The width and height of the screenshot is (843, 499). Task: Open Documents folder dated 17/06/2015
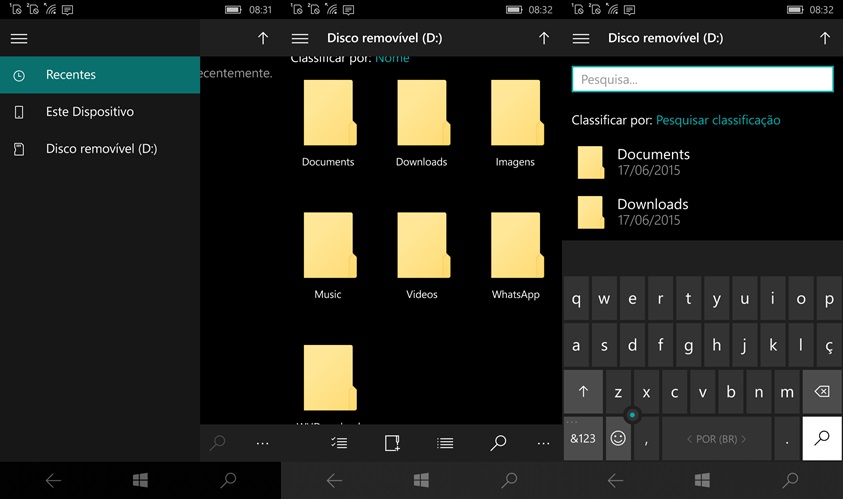tap(702, 162)
